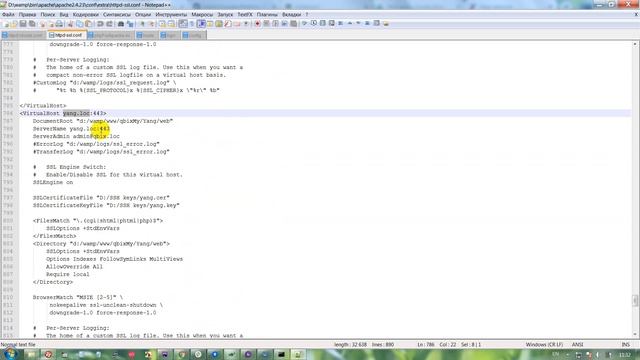Image resolution: width=640 pixels, height=360 pixels.
Task: Click the "Require local" line
Action: point(68,274)
